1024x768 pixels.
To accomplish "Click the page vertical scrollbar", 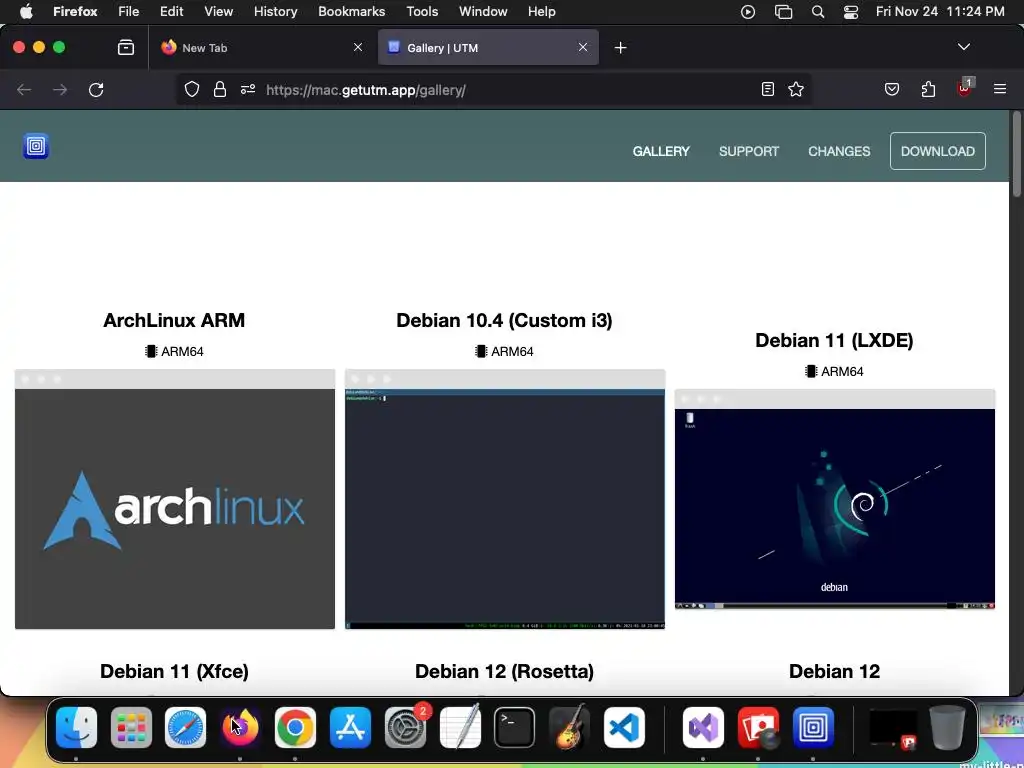I will (1016, 154).
